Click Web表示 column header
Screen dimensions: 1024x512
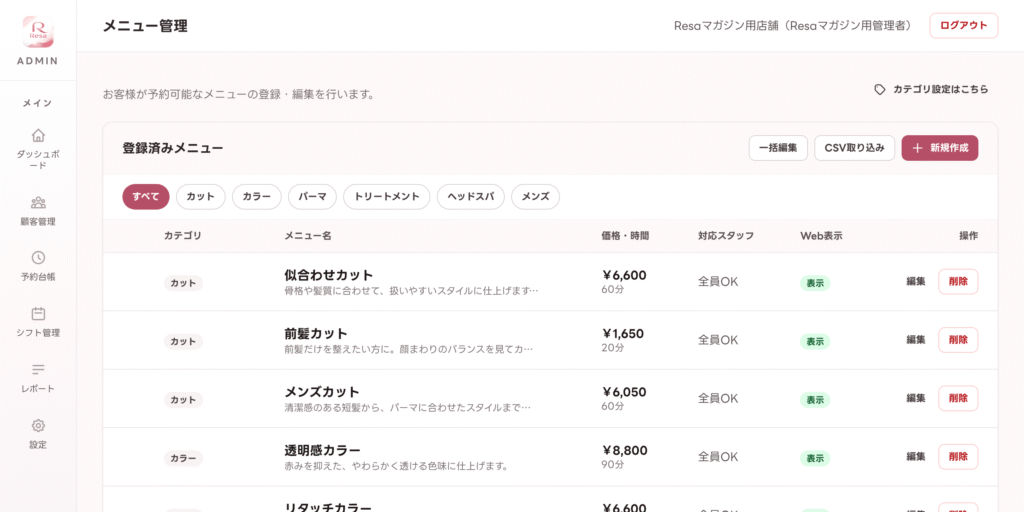[x=821, y=236]
